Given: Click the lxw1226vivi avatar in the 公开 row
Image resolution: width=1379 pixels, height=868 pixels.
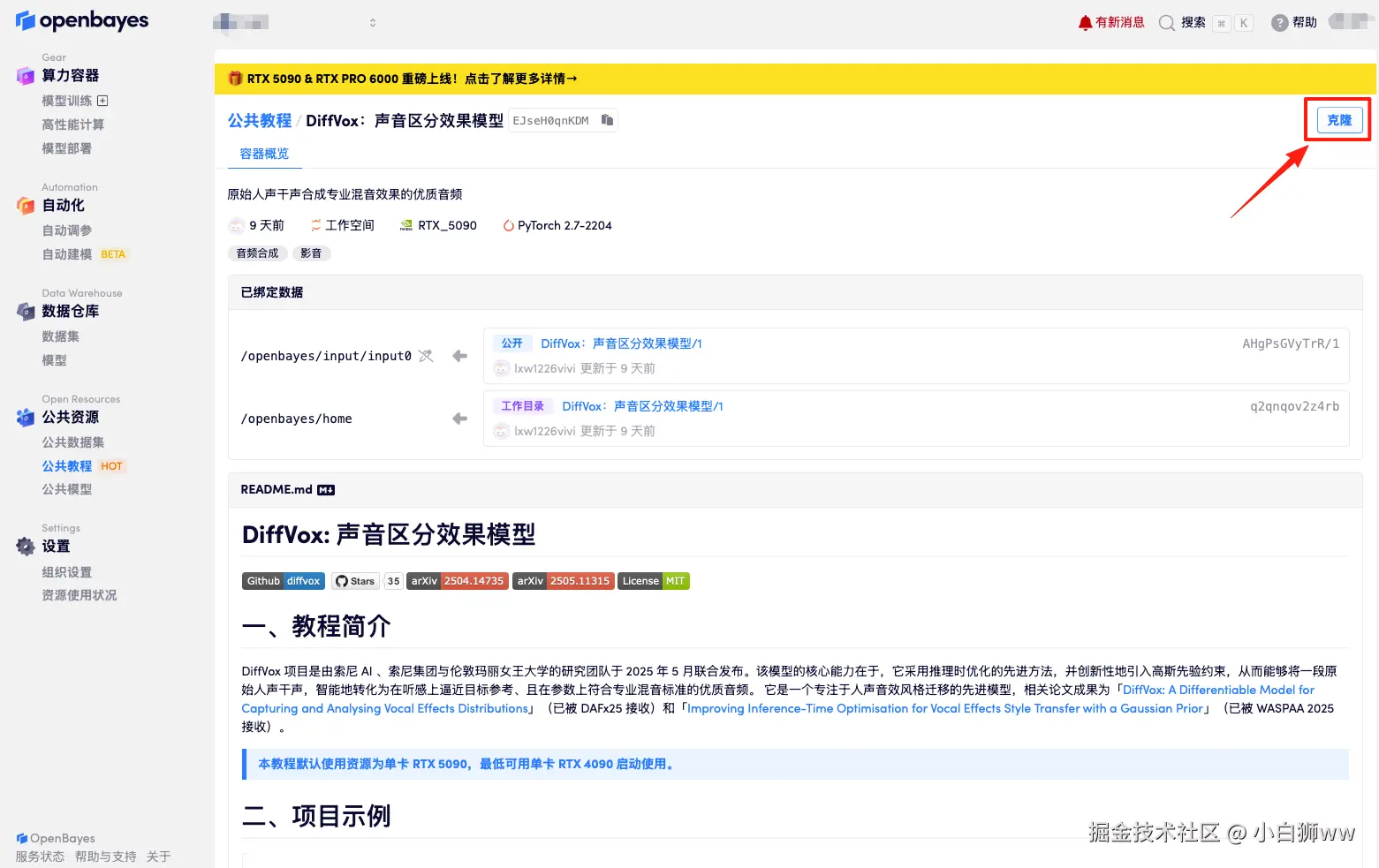Looking at the screenshot, I should [502, 368].
